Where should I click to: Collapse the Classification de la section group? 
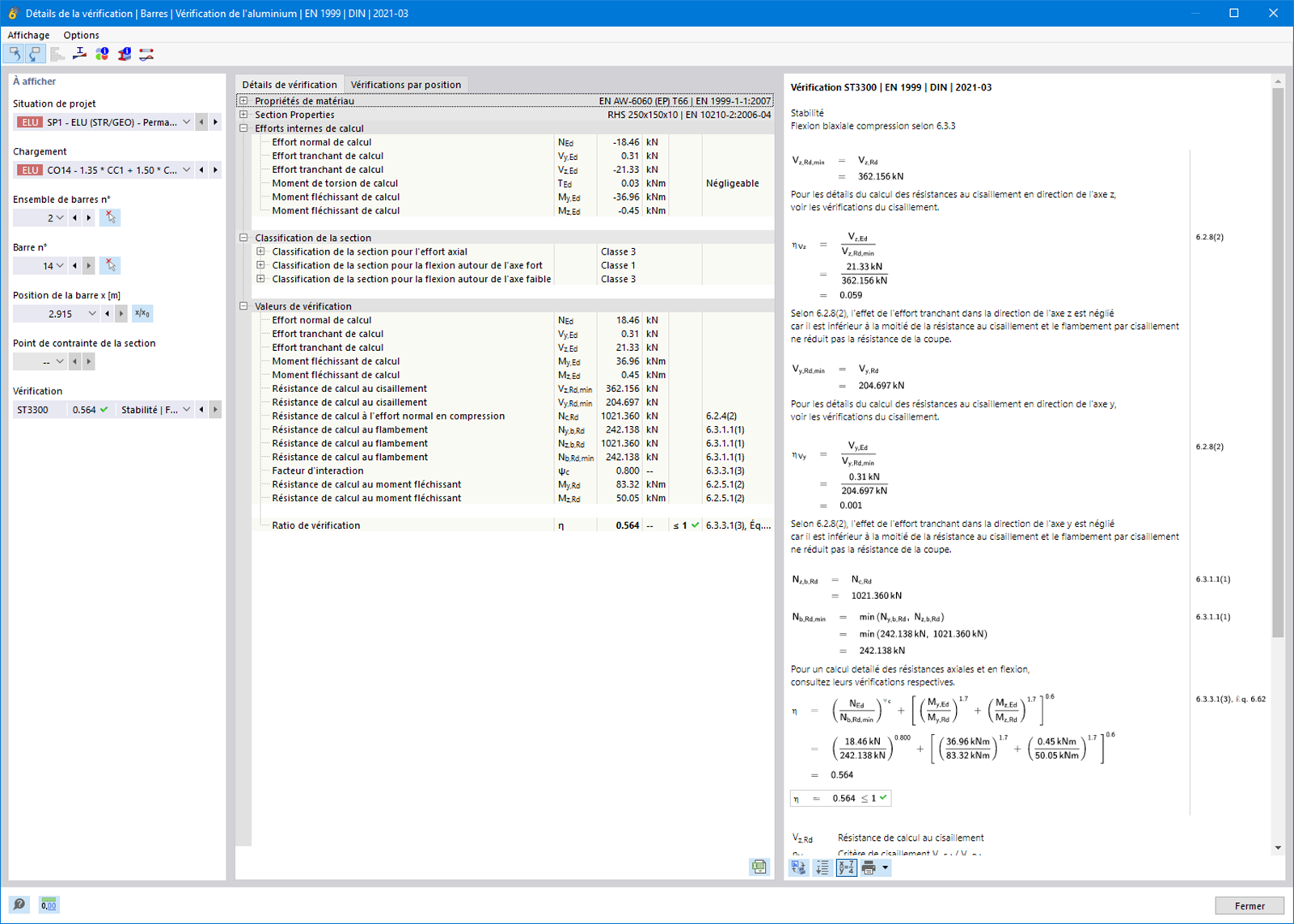click(243, 238)
